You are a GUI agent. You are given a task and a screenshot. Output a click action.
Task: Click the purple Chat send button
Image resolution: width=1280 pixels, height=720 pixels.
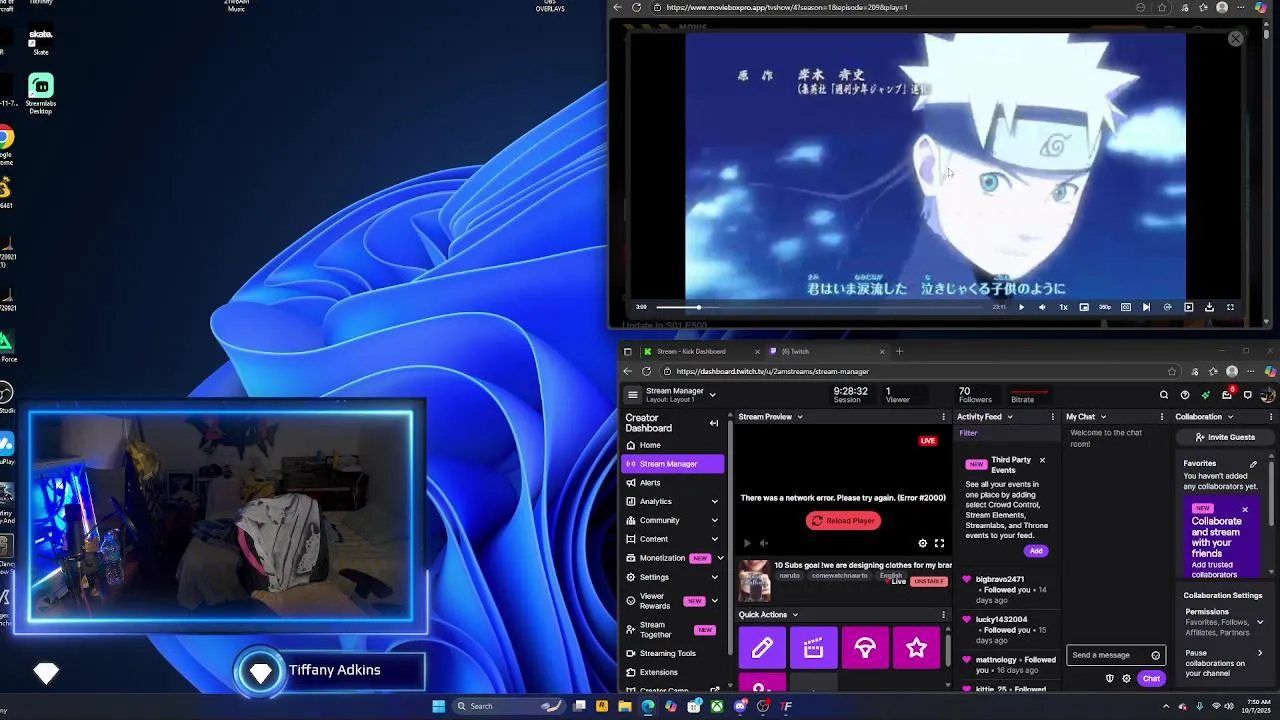click(1151, 679)
